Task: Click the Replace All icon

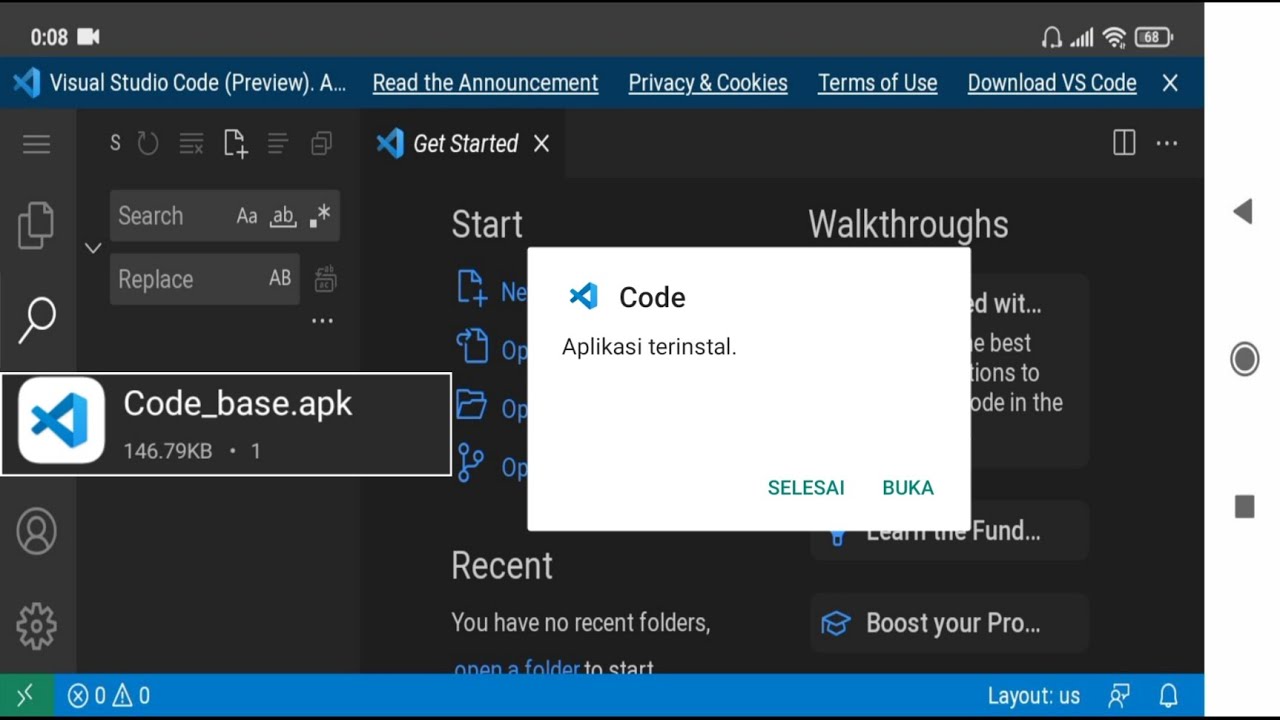Action: point(325,279)
